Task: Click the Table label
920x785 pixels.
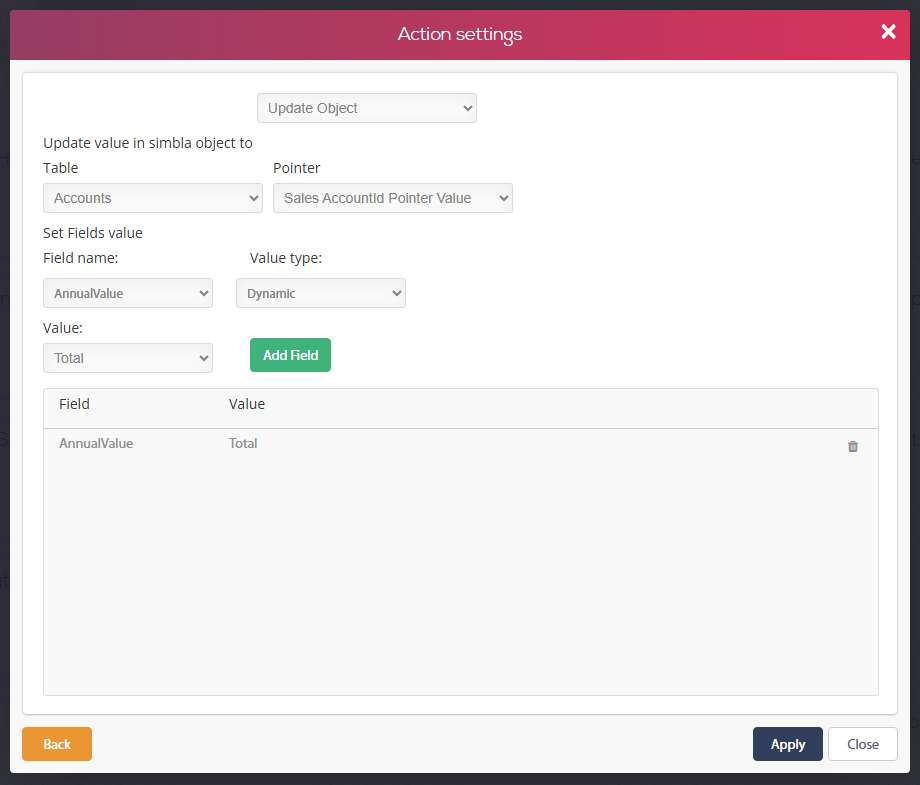Action: 60,168
